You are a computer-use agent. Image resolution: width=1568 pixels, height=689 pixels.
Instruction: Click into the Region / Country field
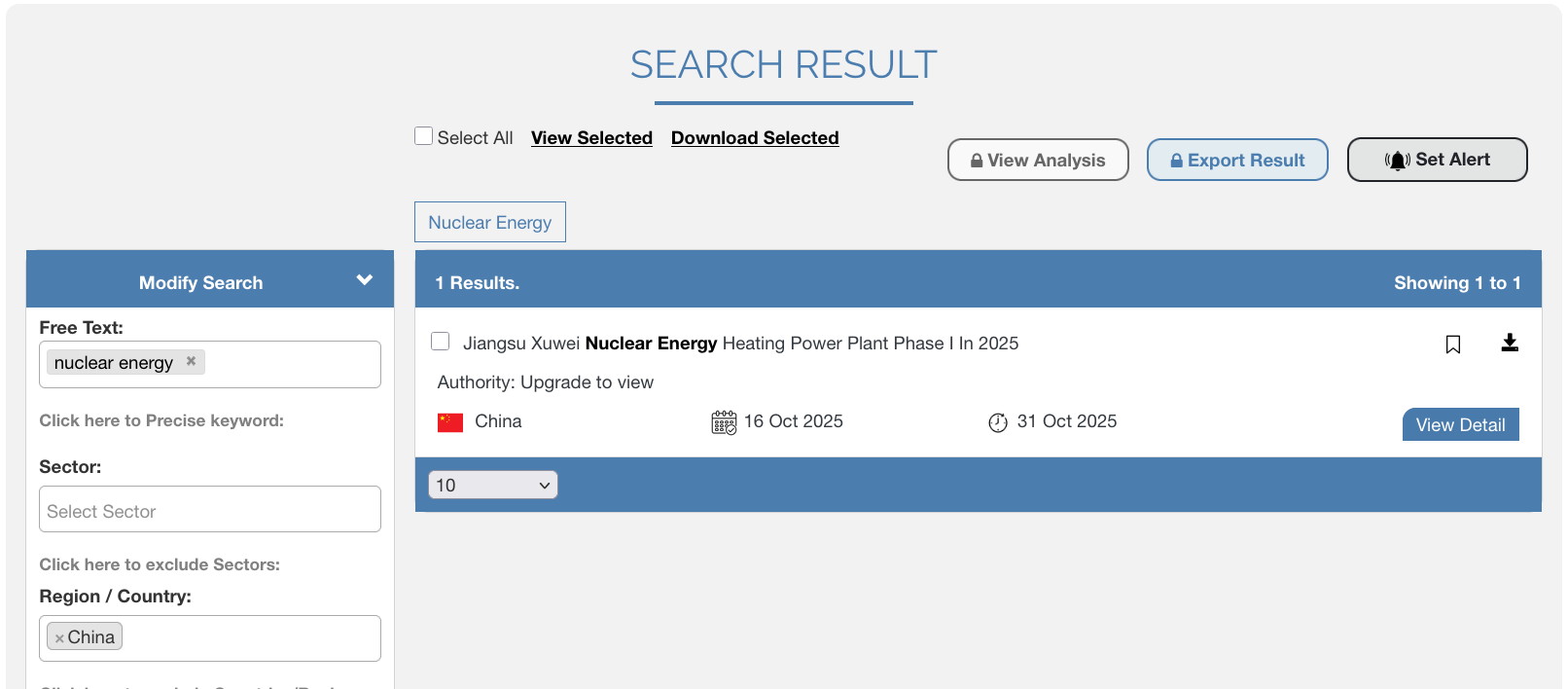[x=210, y=638]
